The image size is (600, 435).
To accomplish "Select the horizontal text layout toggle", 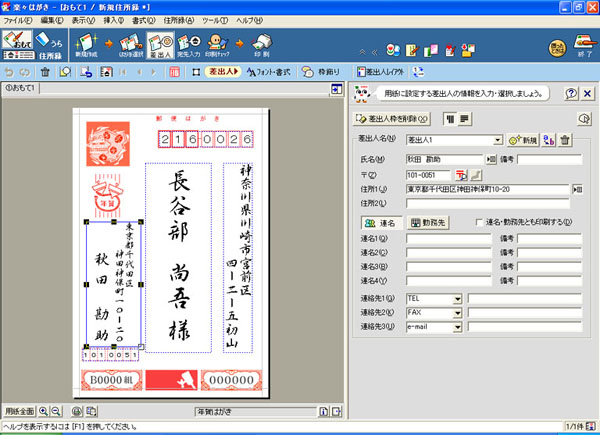I will pos(466,118).
